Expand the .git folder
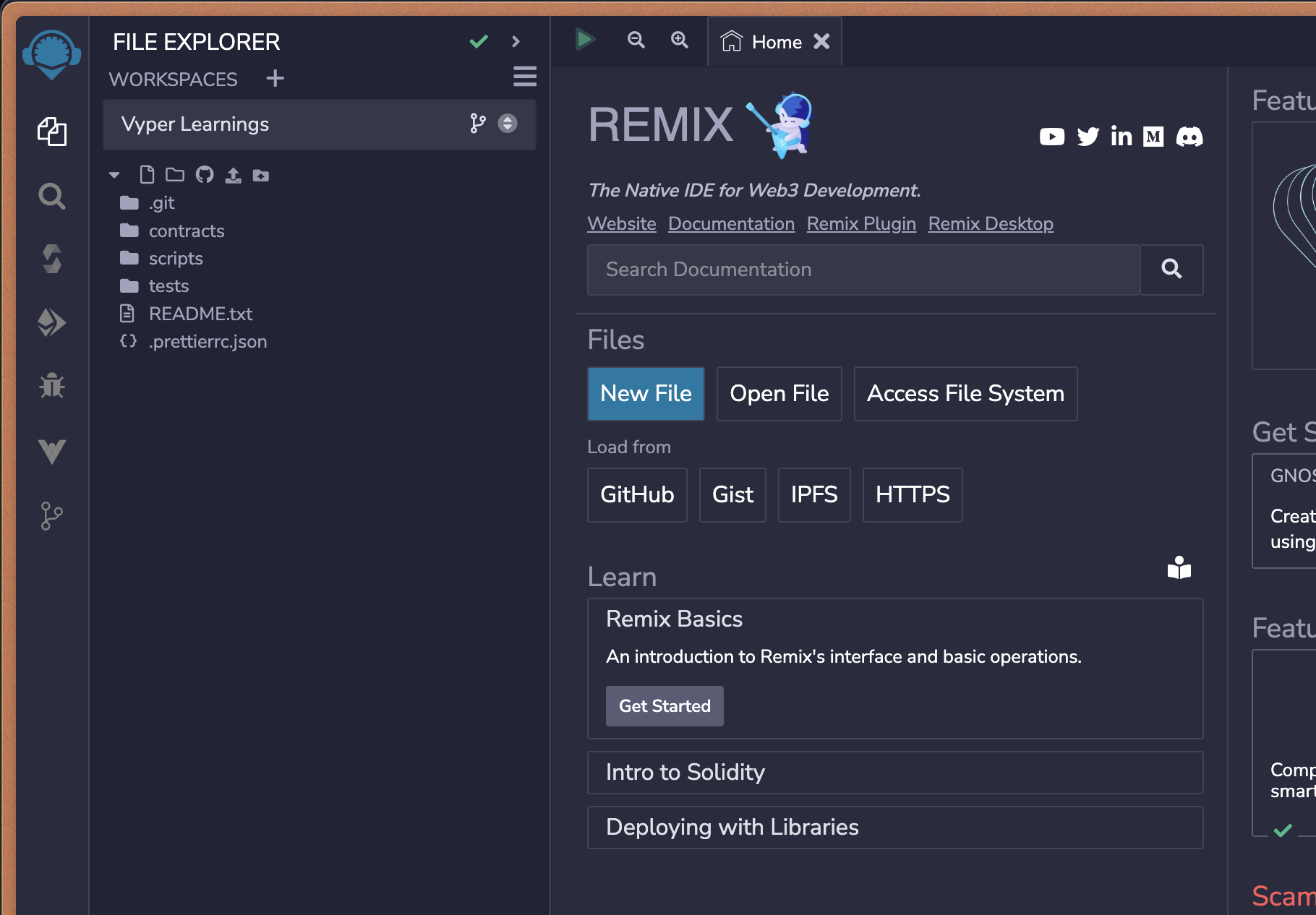This screenshot has width=1316, height=915. [x=162, y=203]
